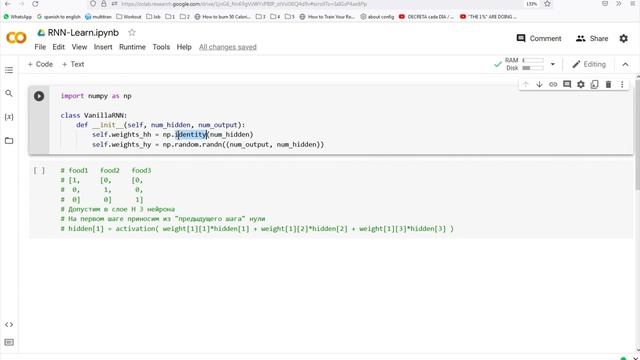Bookmark this page with the star icon
The height and width of the screenshot is (360, 640).
547,4
